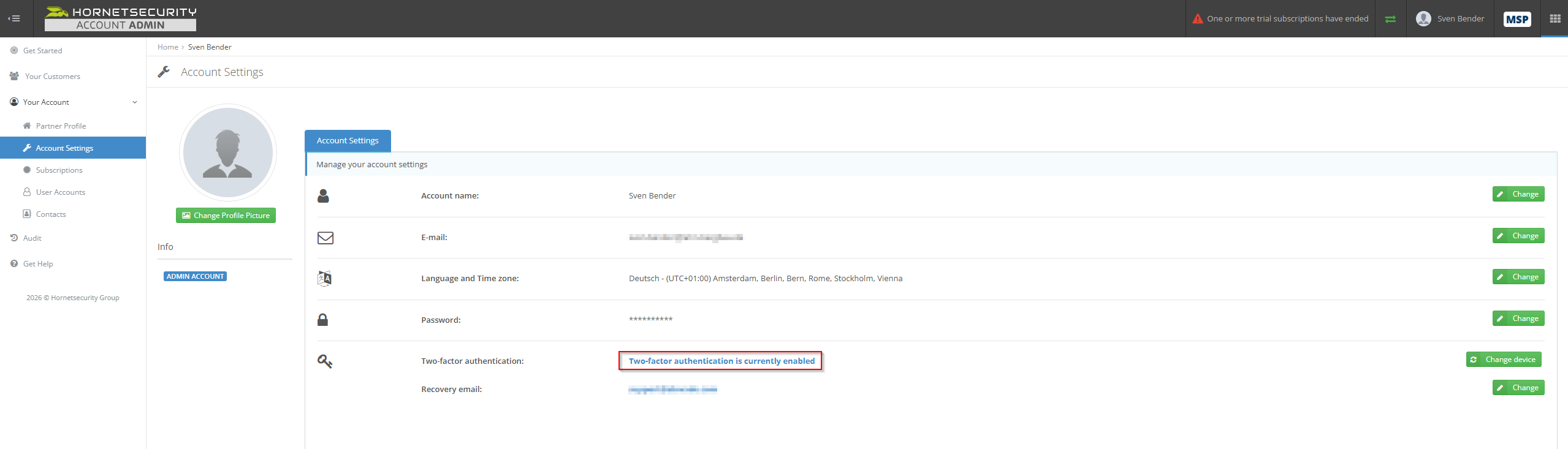
Task: Change the password
Action: [1518, 319]
